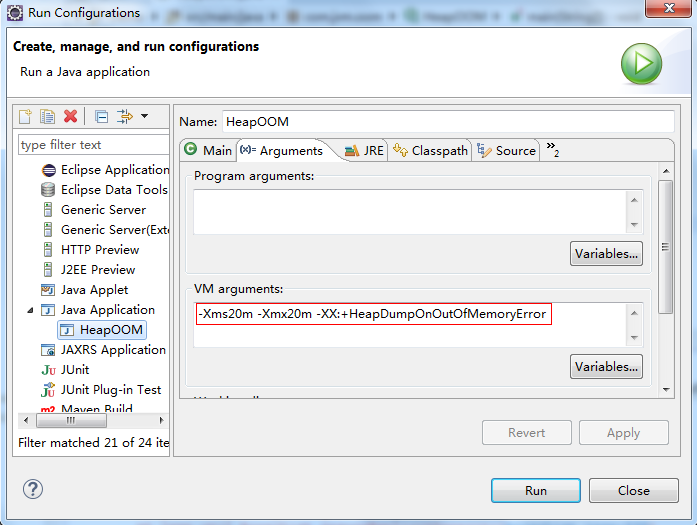Image resolution: width=697 pixels, height=525 pixels.
Task: Collapse the Java Application tree node
Action: (30, 310)
